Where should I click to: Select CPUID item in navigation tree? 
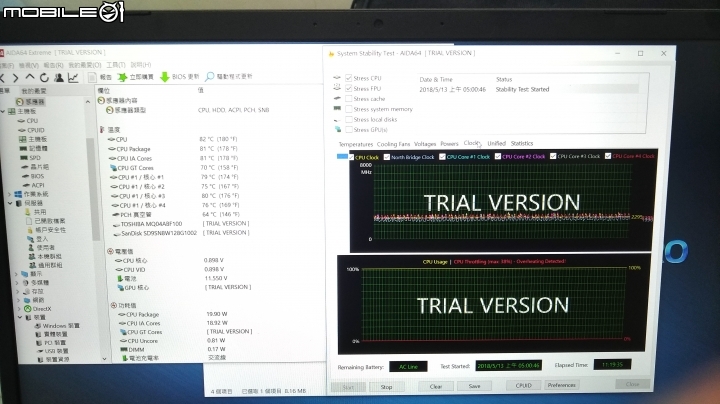35,130
